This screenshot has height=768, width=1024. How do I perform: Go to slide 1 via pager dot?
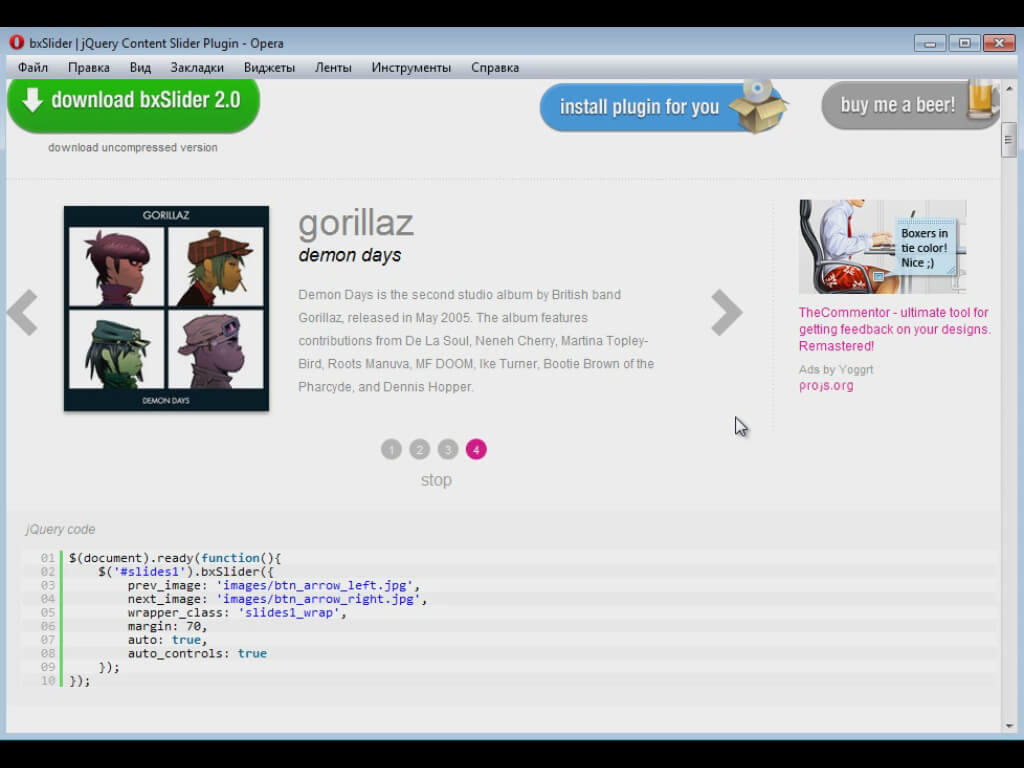[391, 449]
